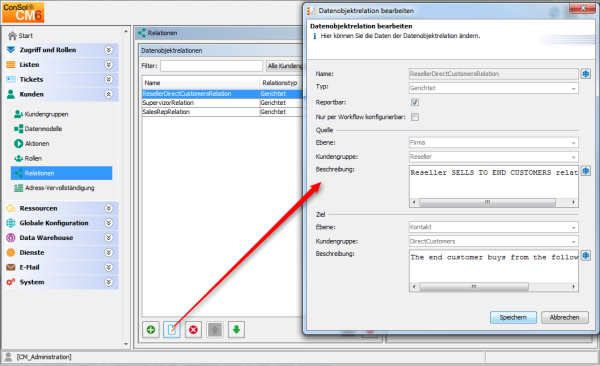
Task: Click the green move down arrow
Action: [x=236, y=330]
